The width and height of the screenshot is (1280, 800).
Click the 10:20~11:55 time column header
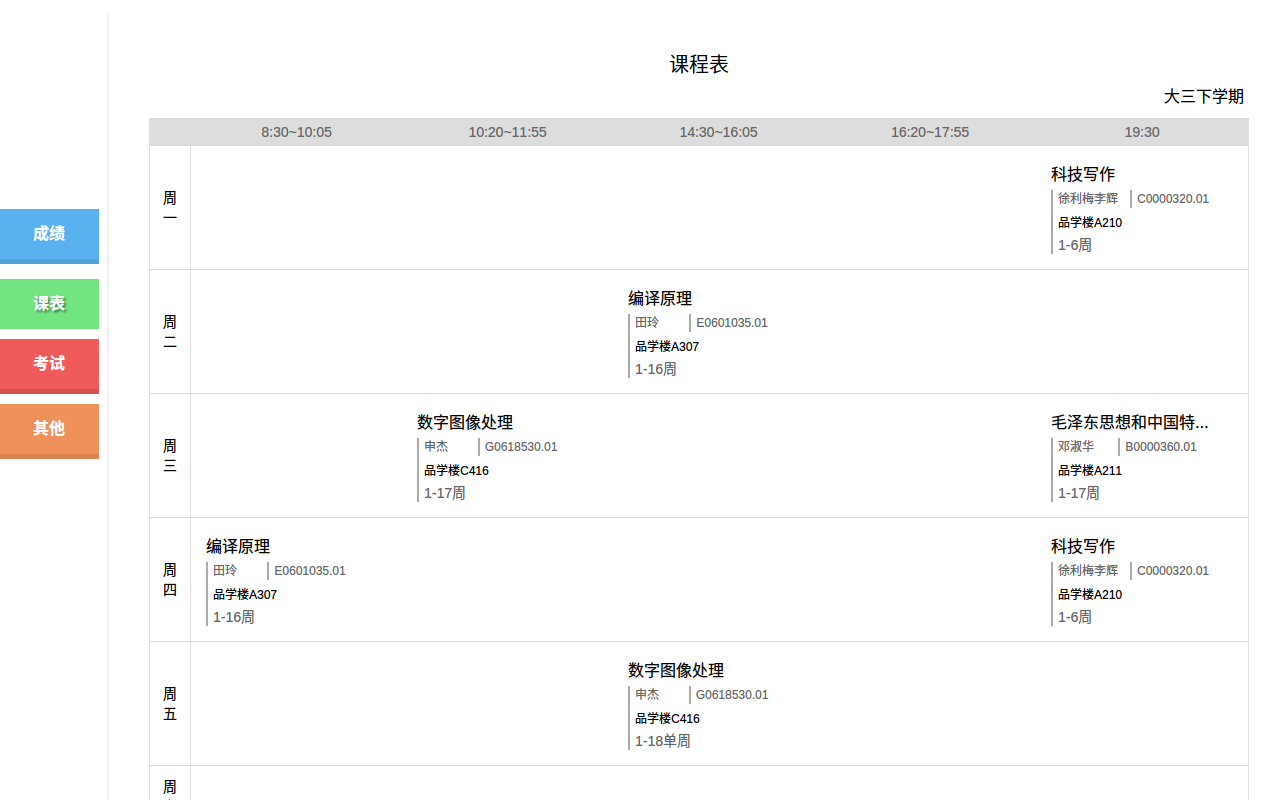[508, 132]
